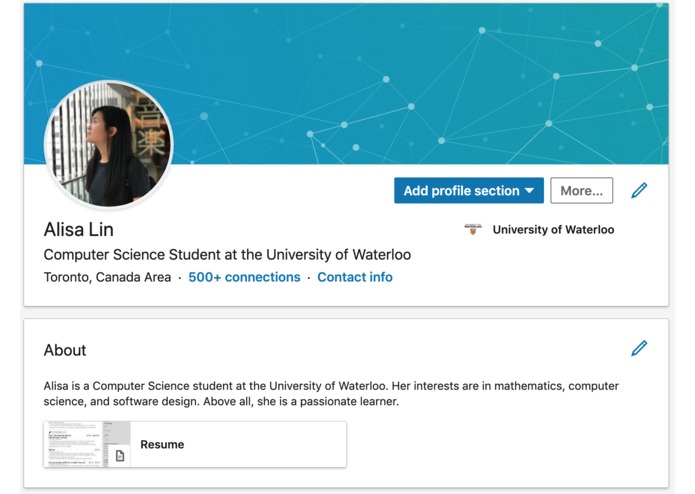Expand the Add profile section dropdown arrow
The height and width of the screenshot is (494, 695).
coord(529,191)
